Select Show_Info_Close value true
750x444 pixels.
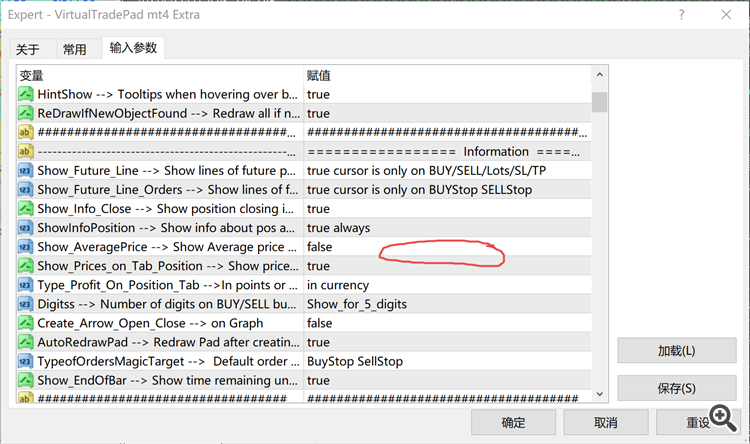tap(318, 209)
